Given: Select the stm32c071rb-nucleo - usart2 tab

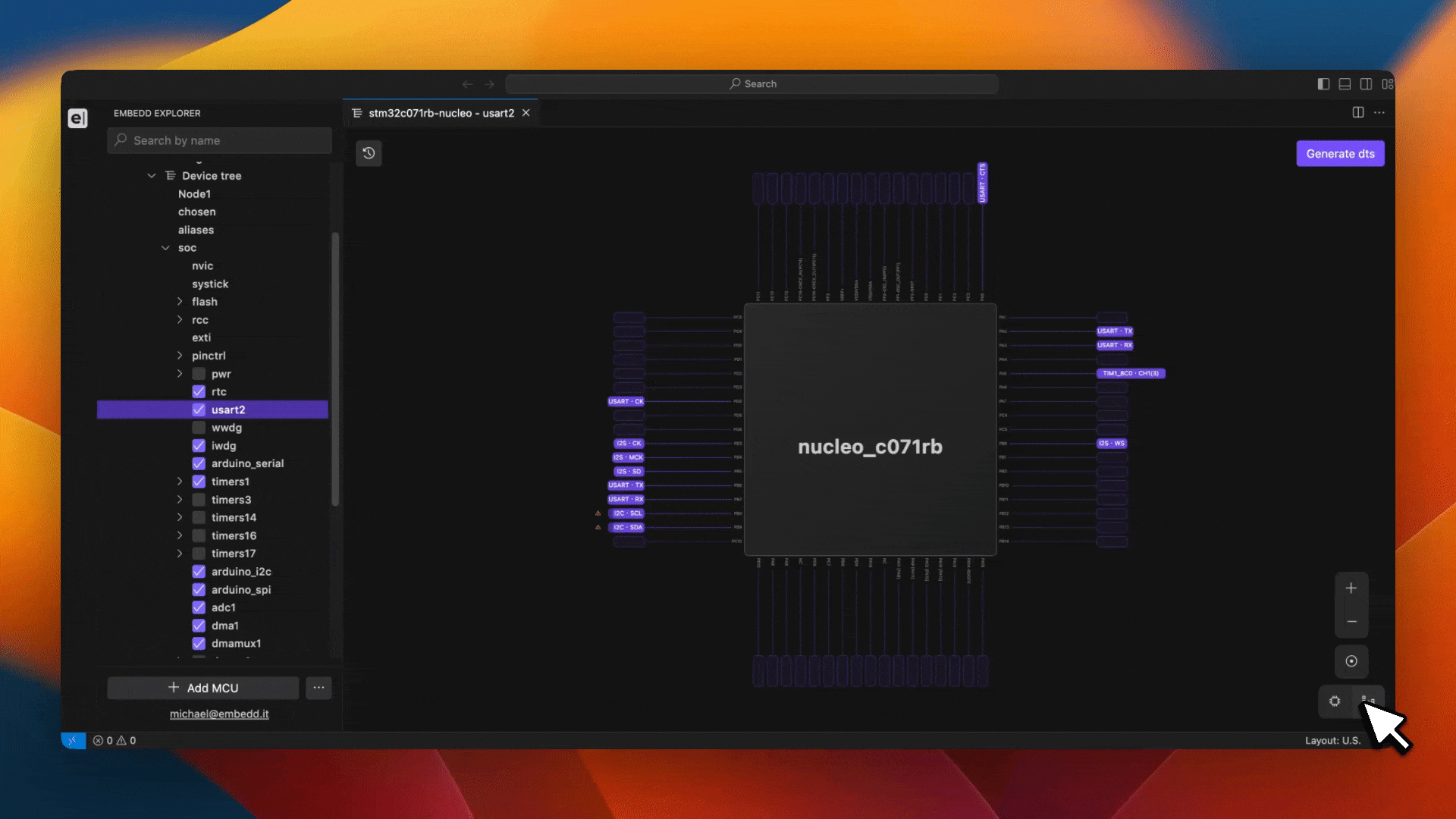Looking at the screenshot, I should point(441,113).
